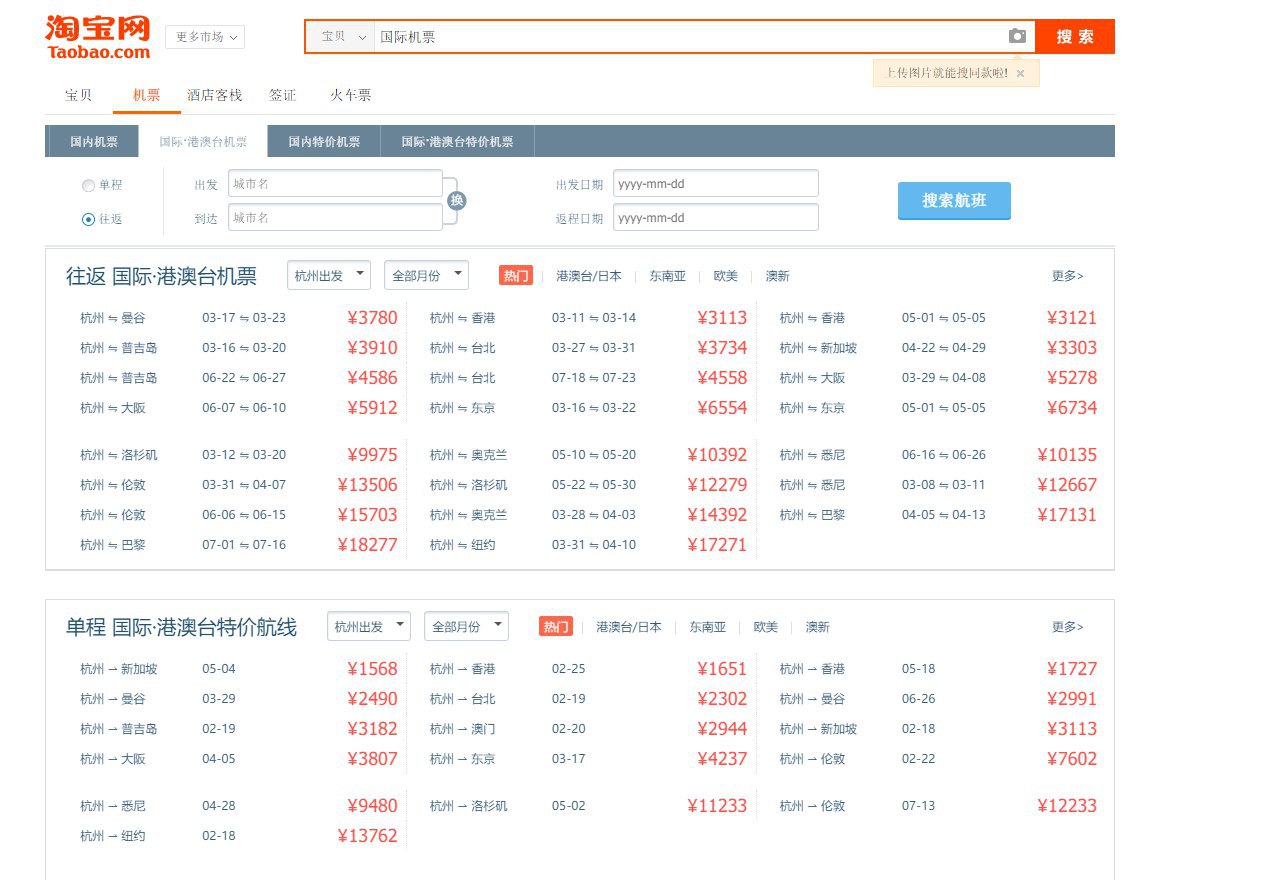The width and height of the screenshot is (1266, 880).
Task: Close the upload image tooltip
Action: pyautogui.click(x=1020, y=73)
